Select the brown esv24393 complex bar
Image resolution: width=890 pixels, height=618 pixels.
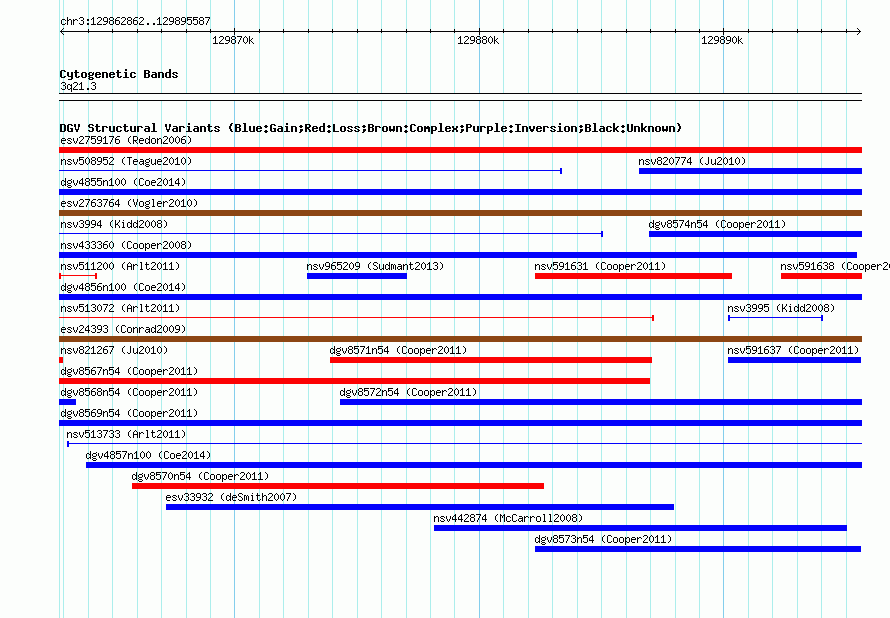(460, 339)
